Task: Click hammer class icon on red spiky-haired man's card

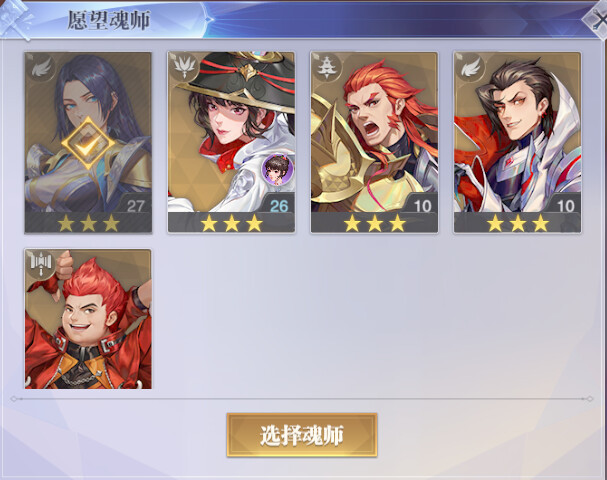Action: (x=41, y=265)
